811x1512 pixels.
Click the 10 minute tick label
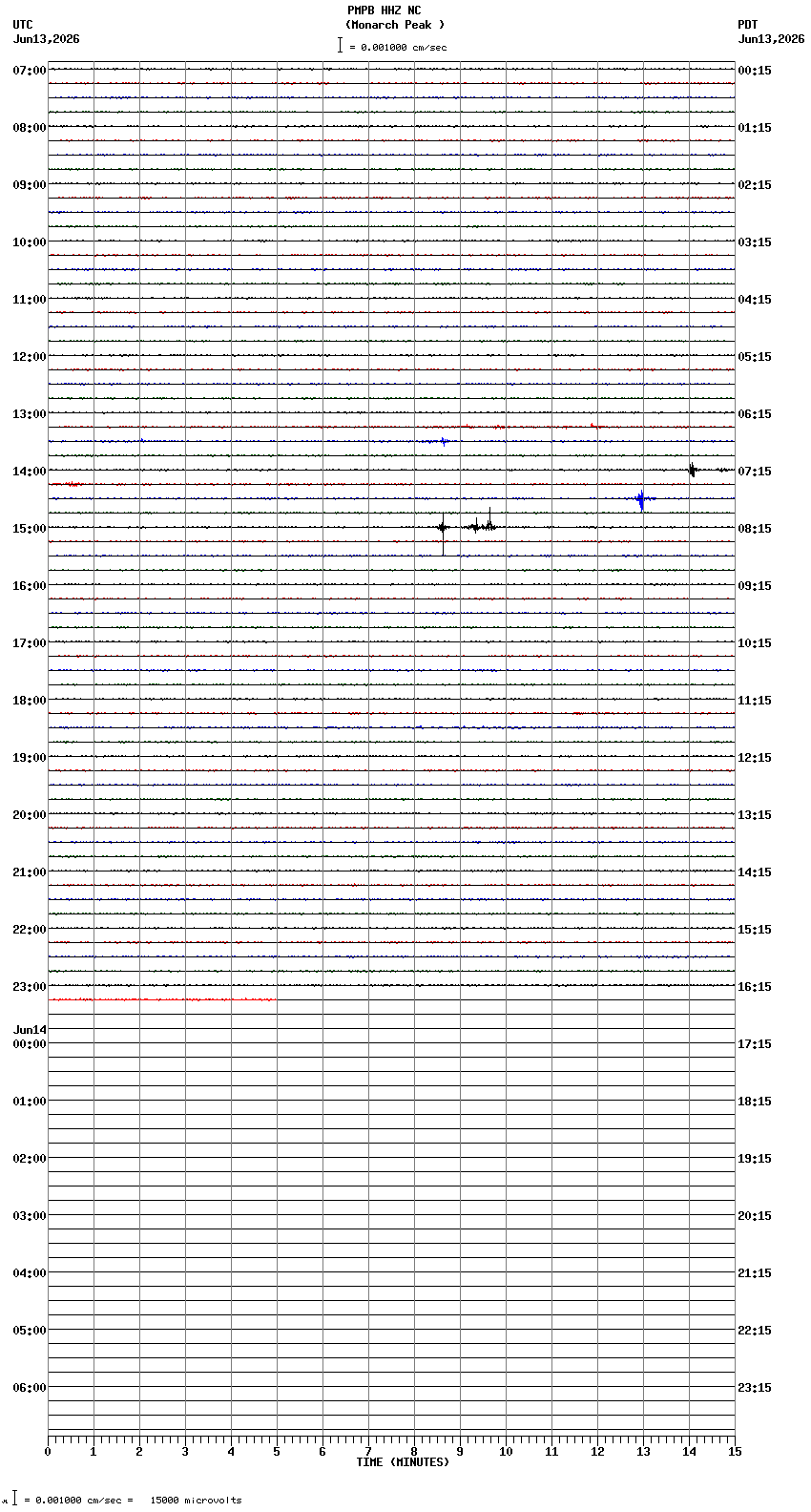pos(506,1452)
